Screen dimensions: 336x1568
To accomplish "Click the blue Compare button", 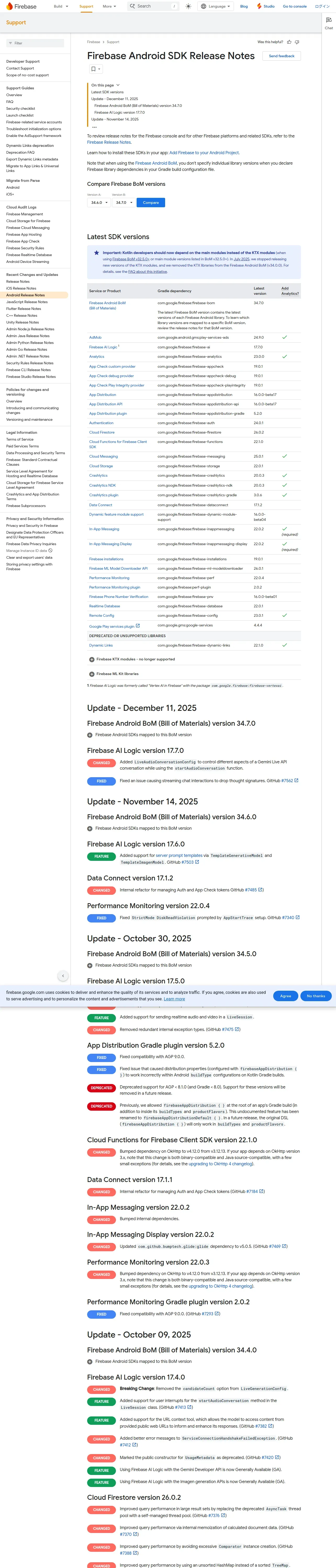I will [x=151, y=203].
